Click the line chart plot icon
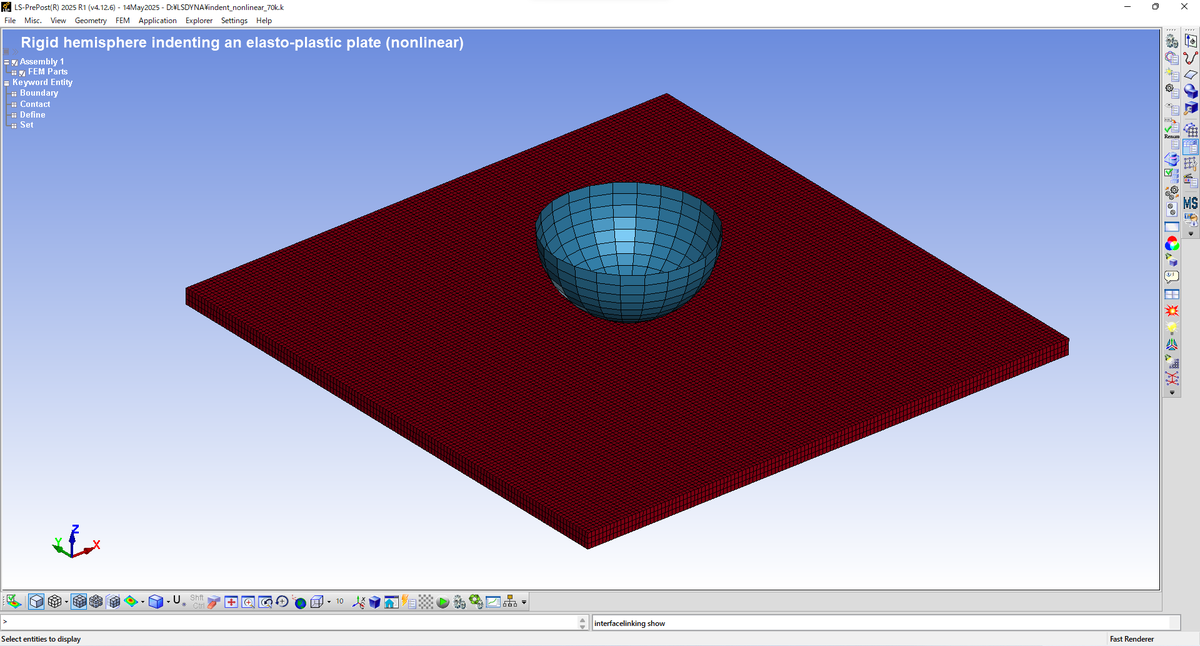1200x646 pixels. pyautogui.click(x=494, y=602)
